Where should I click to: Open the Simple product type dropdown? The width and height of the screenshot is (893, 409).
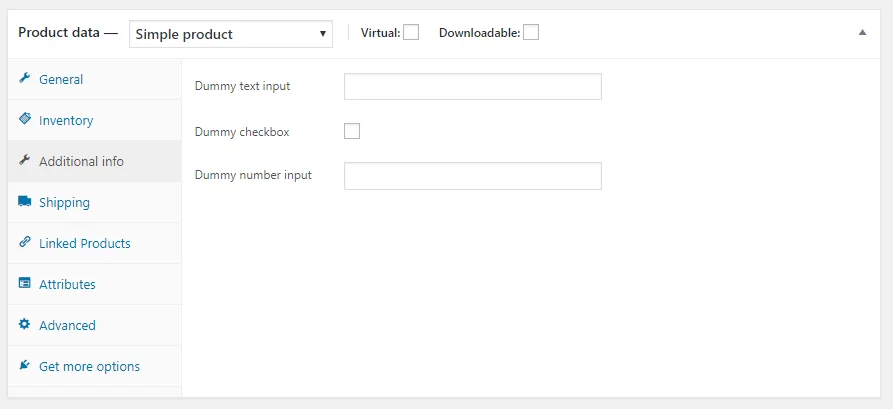pos(231,34)
